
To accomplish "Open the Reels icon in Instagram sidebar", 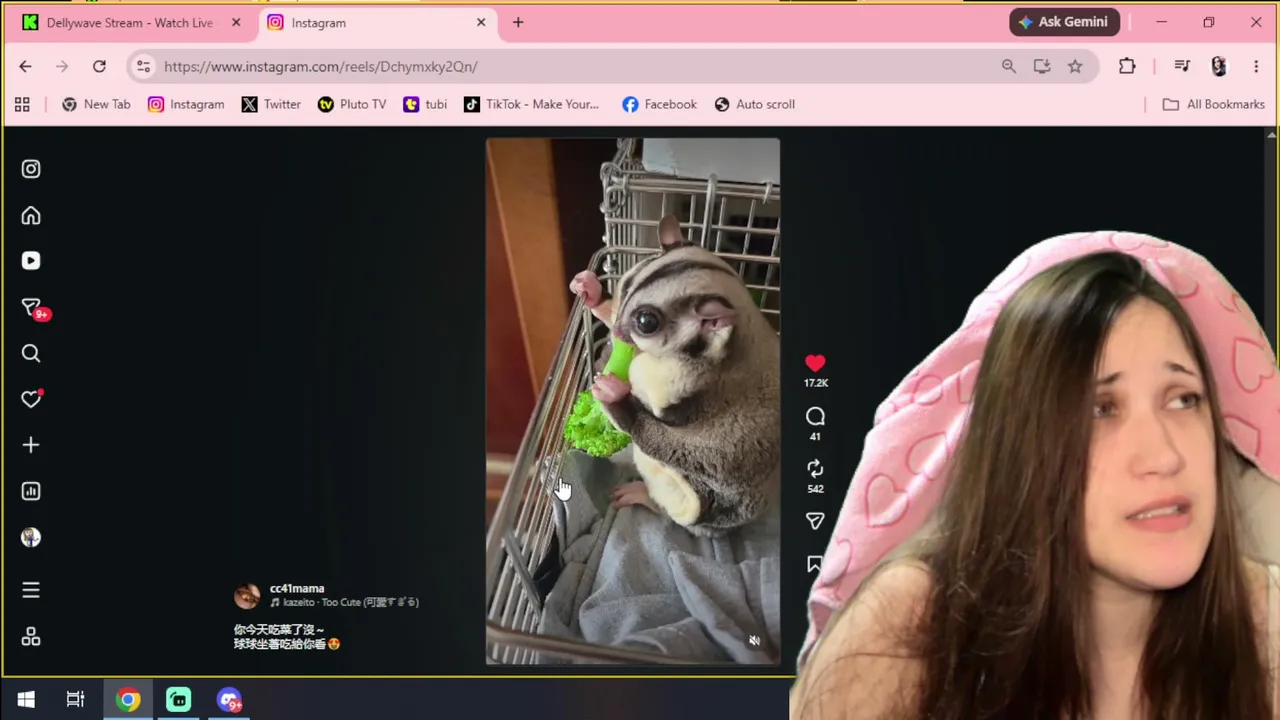I will click(x=31, y=261).
